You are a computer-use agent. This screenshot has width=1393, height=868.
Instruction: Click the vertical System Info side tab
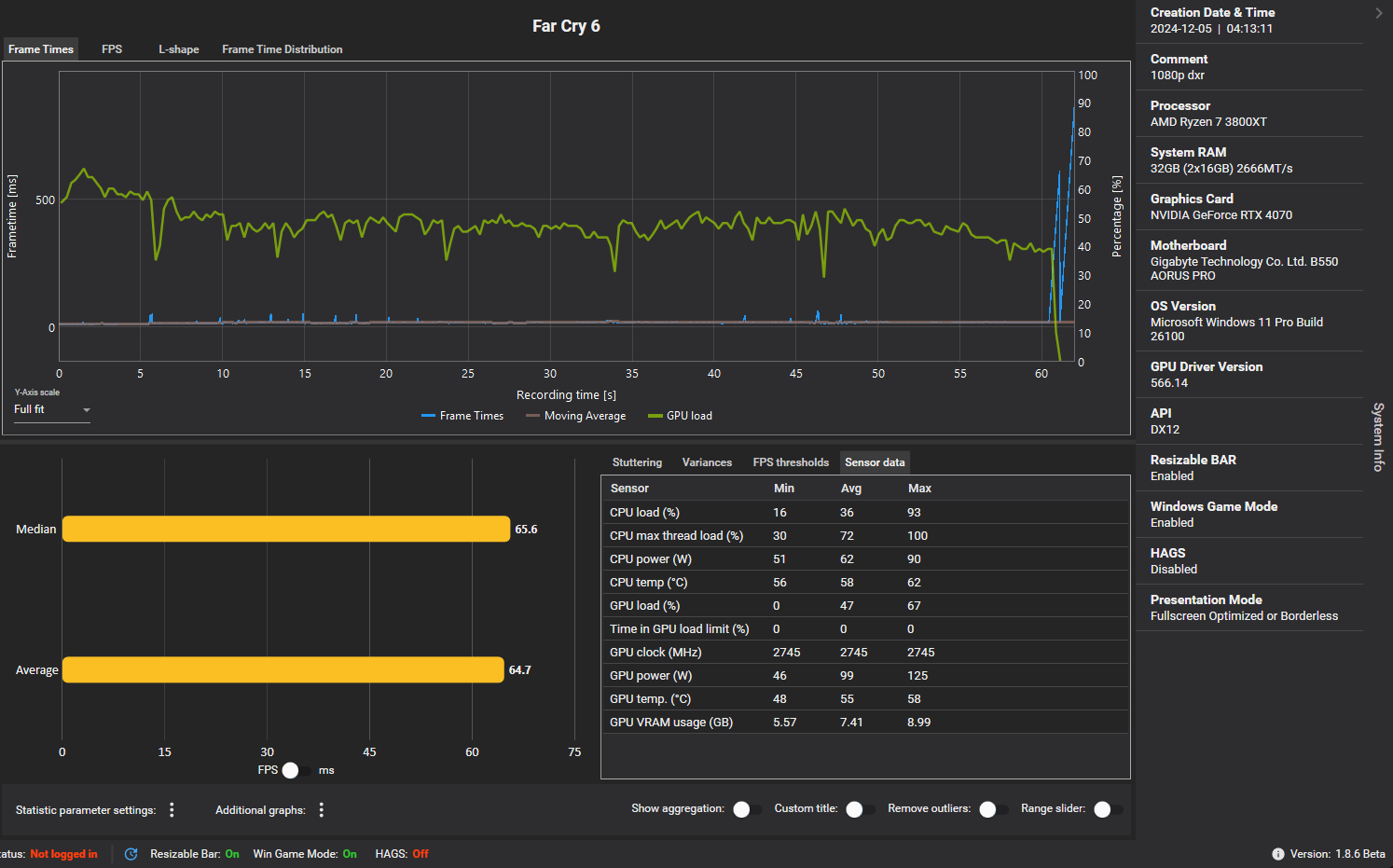[x=1378, y=436]
